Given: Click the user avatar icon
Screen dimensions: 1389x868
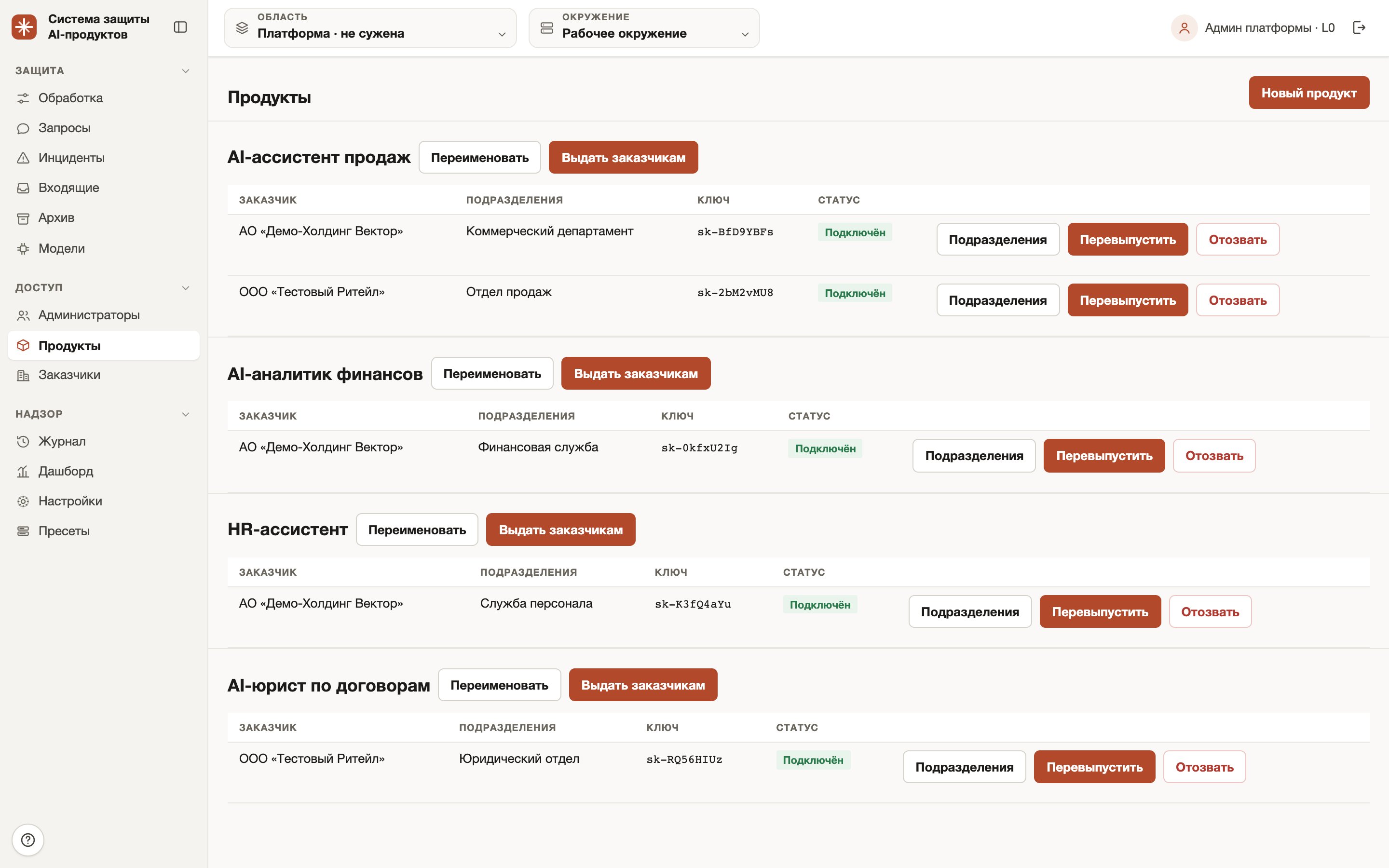Looking at the screenshot, I should coord(1184,27).
